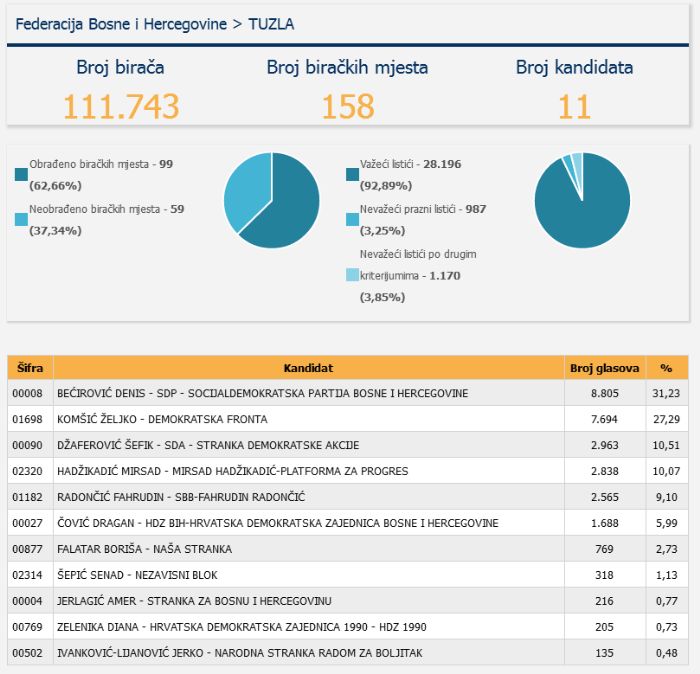
Task: Click the Federacija Bosne i Hercegovine breadcrumb link
Action: pyautogui.click(x=121, y=24)
